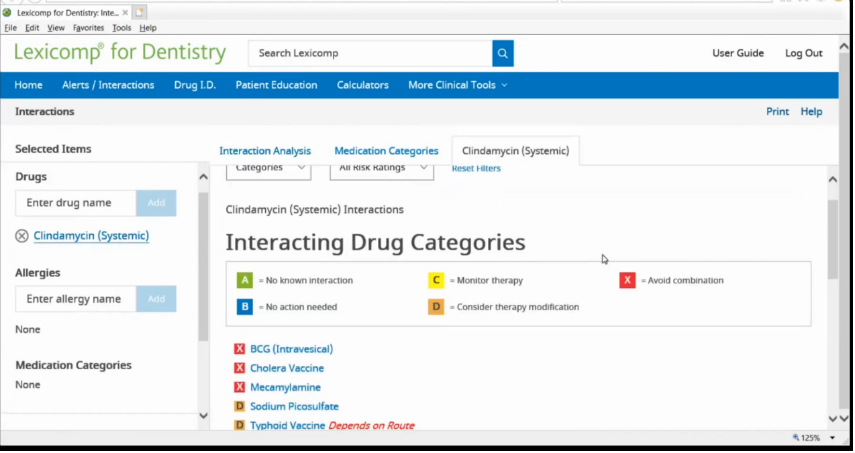
Task: Open the Drug I.D. page
Action: (x=195, y=85)
